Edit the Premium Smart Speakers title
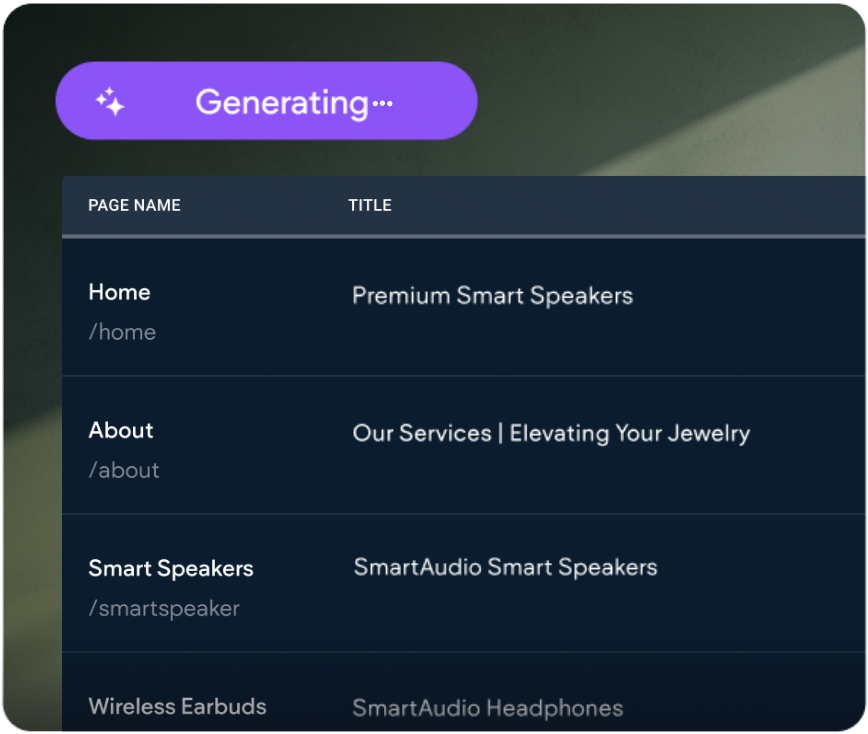The image size is (868, 734). click(x=492, y=296)
